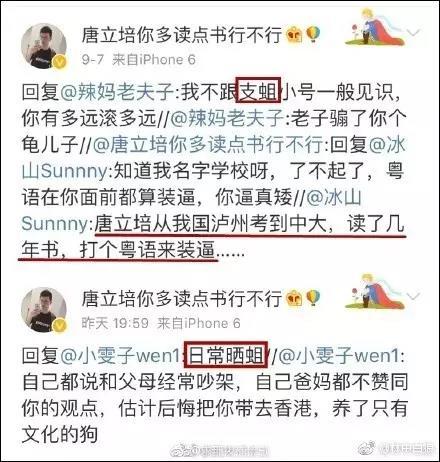Open the @辣妈老夫子 mention before 老子骗了你个

click(227, 118)
